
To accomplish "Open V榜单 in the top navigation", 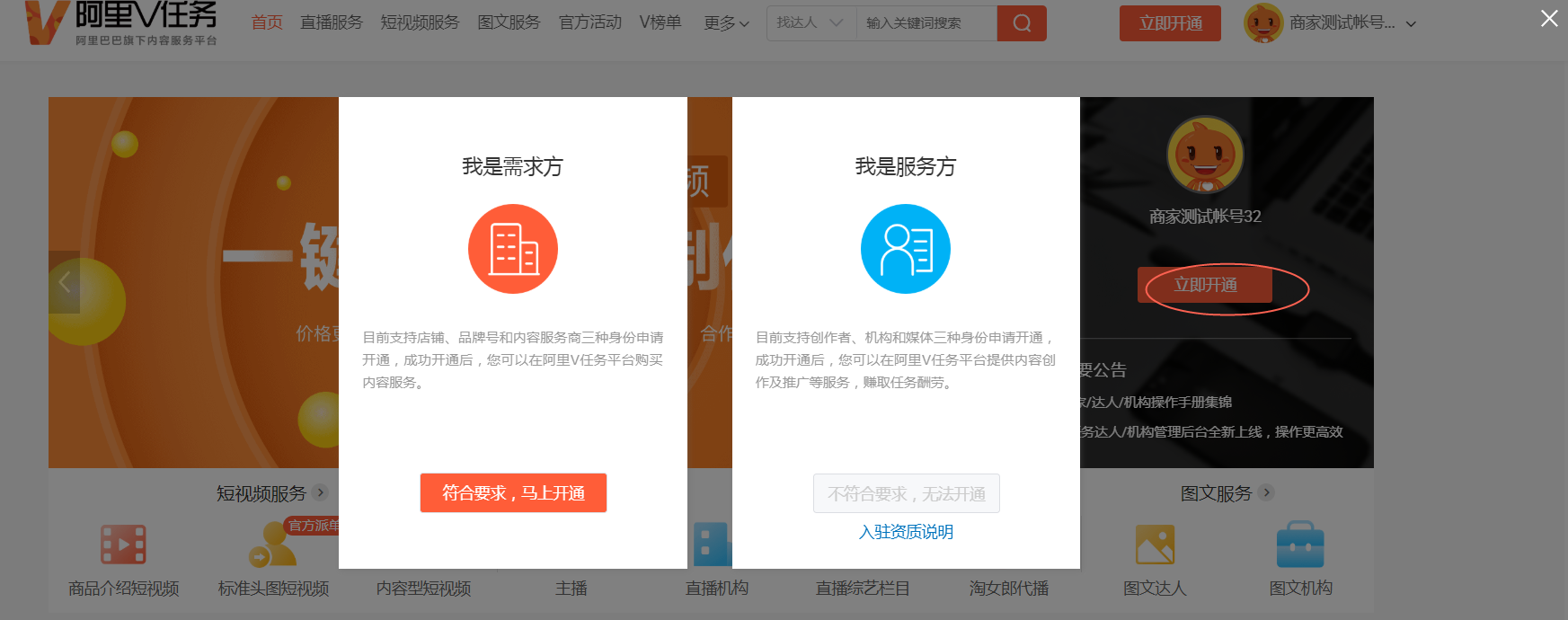I will [660, 22].
